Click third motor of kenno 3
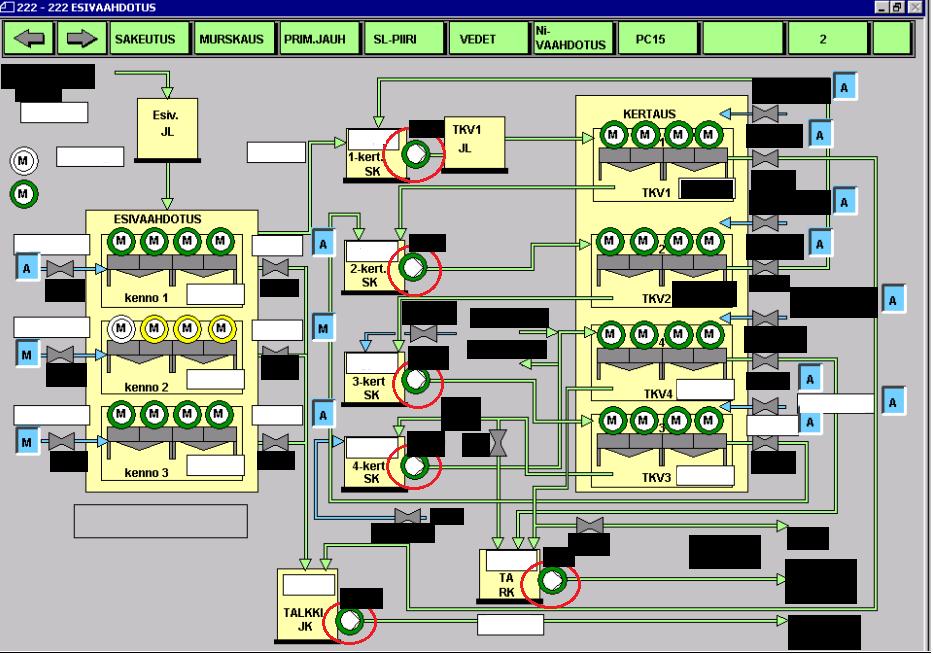 [x=187, y=414]
